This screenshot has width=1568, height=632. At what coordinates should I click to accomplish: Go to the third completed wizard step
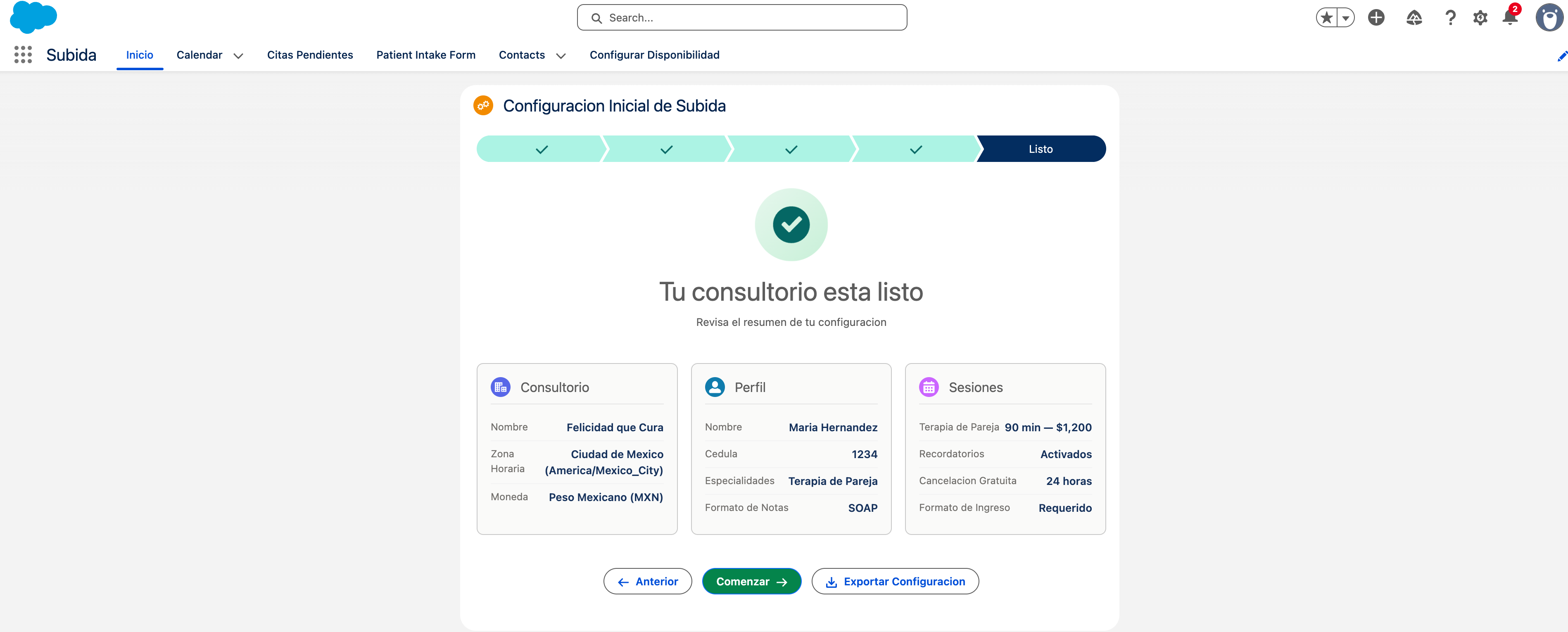[x=791, y=149]
